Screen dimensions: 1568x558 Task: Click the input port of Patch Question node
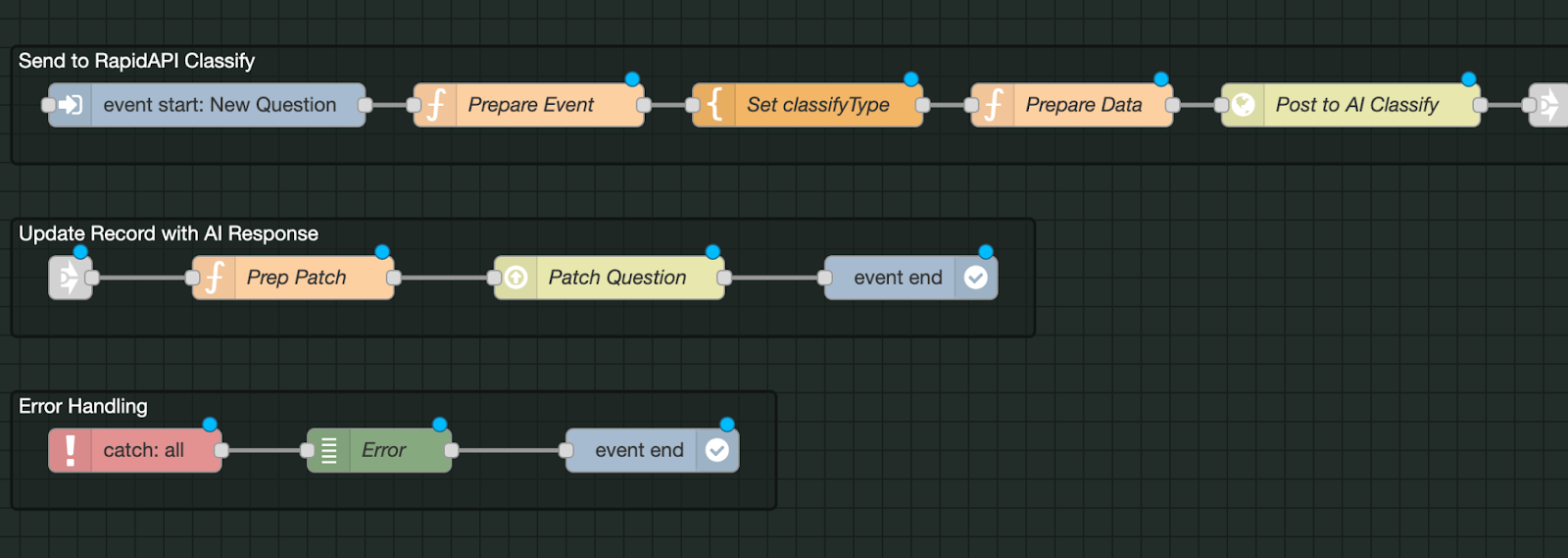point(495,278)
